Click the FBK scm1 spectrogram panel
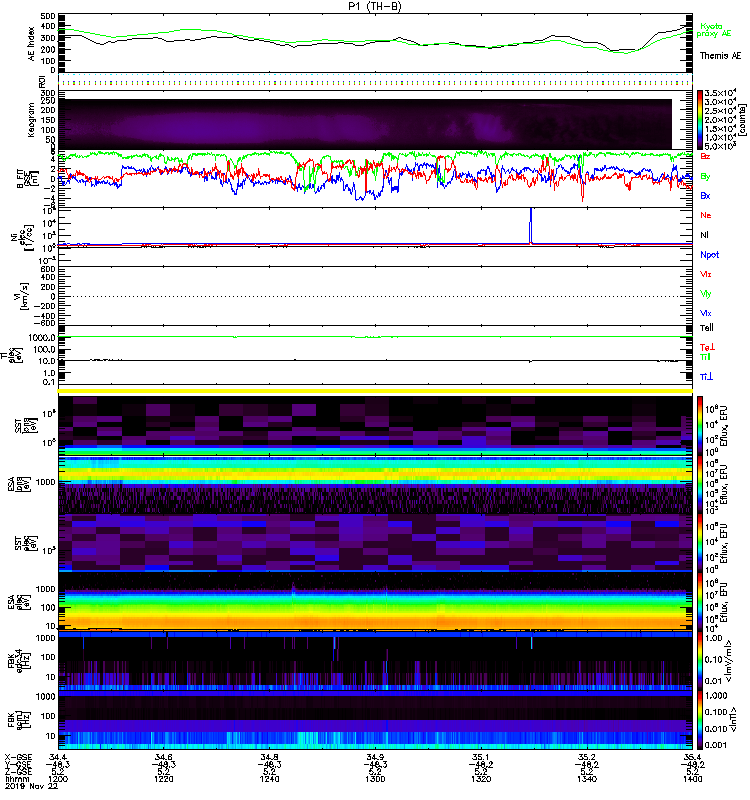This screenshot has width=750, height=800. 375,719
